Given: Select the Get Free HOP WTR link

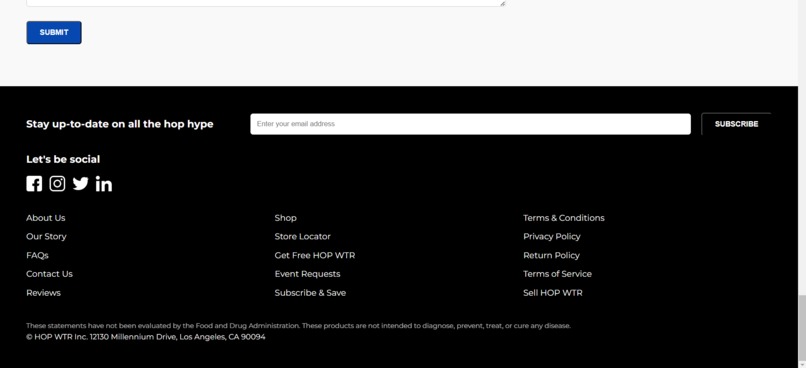Looking at the screenshot, I should point(315,255).
